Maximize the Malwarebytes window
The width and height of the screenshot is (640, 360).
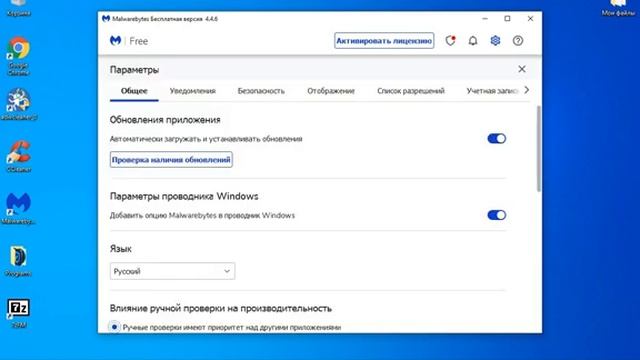pyautogui.click(x=507, y=19)
